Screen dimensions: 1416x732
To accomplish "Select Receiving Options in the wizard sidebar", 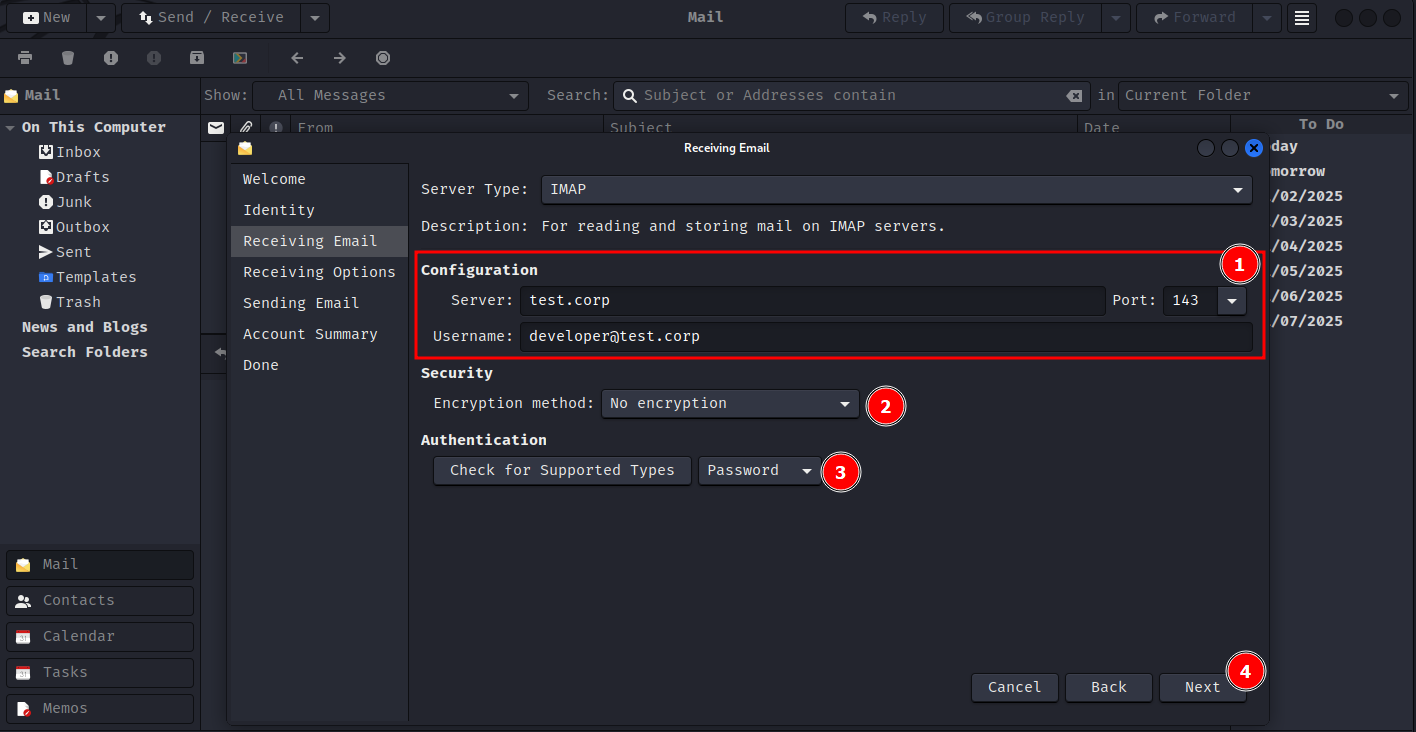I will (x=319, y=272).
